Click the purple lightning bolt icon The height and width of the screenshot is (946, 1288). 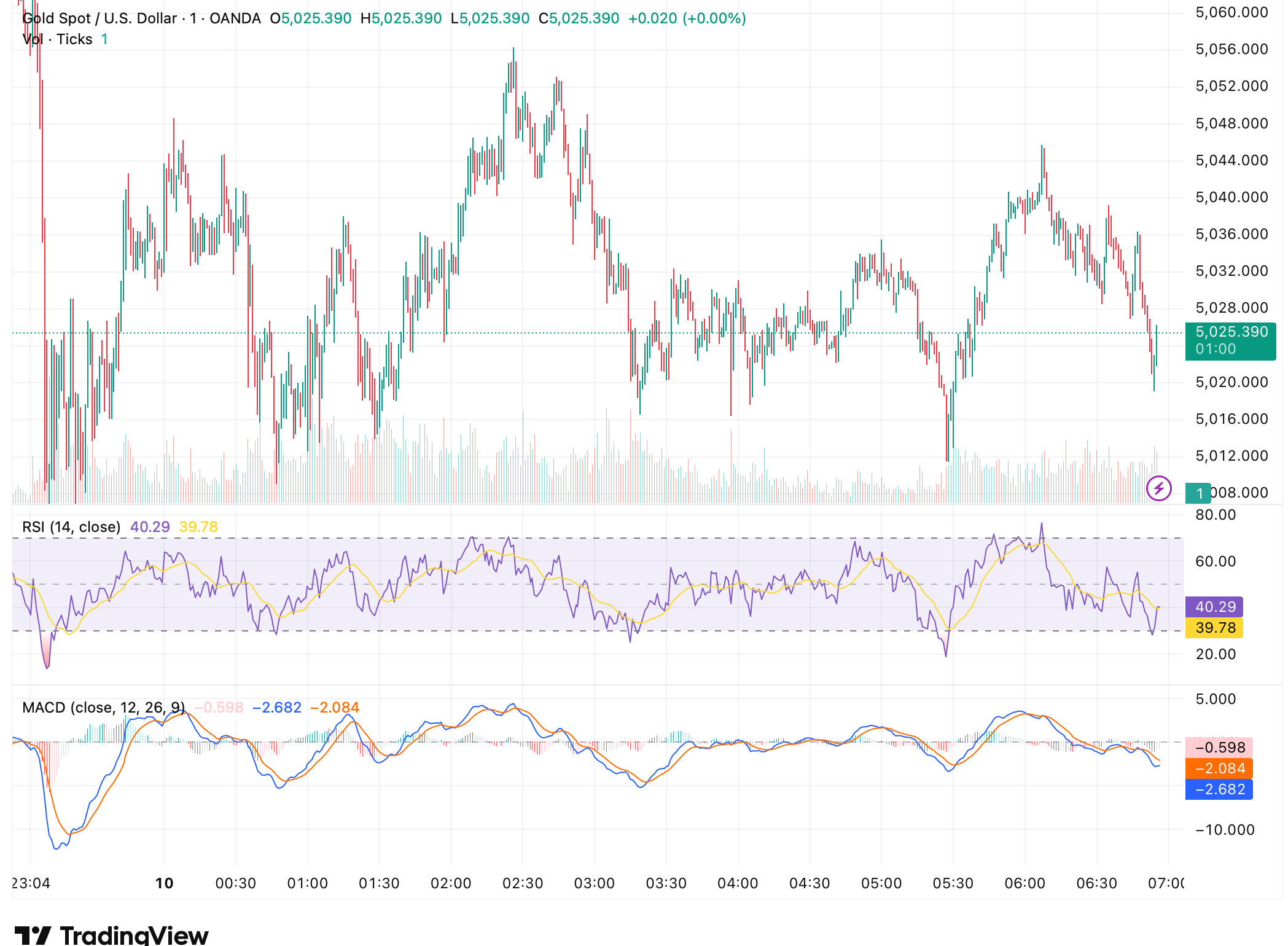[x=1158, y=489]
